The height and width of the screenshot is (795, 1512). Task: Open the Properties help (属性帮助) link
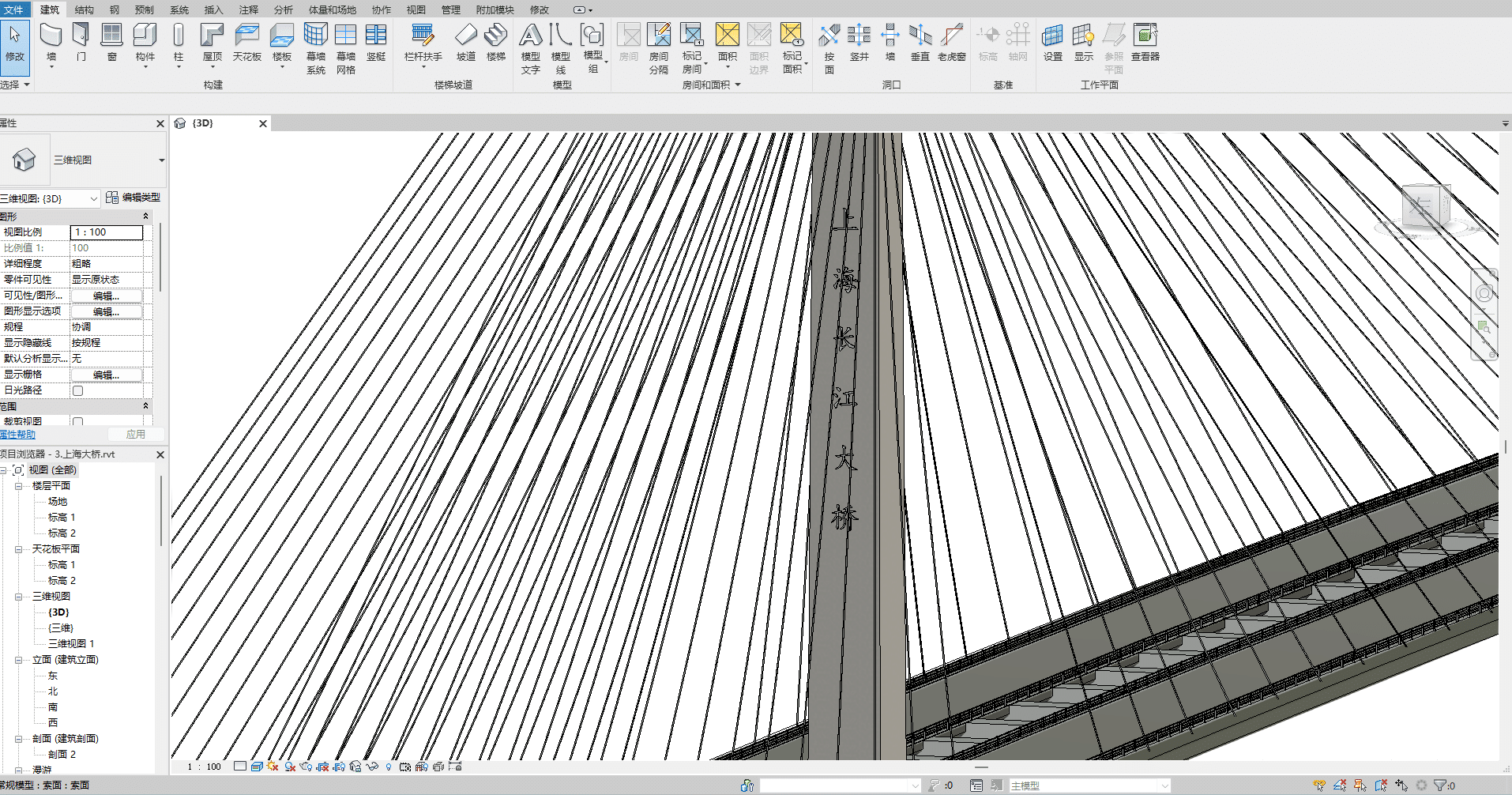(x=17, y=435)
